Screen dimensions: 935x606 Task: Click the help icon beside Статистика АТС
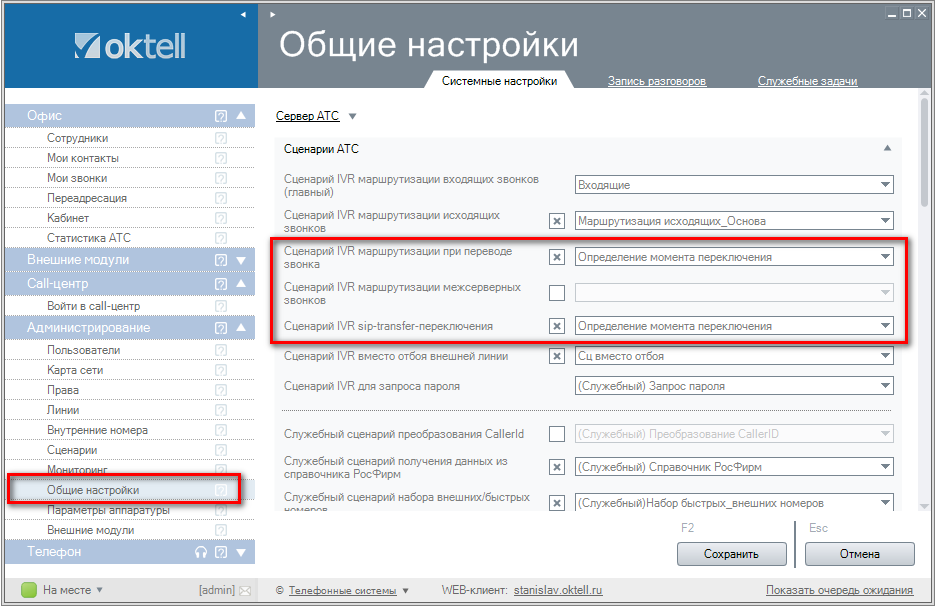coord(221,238)
